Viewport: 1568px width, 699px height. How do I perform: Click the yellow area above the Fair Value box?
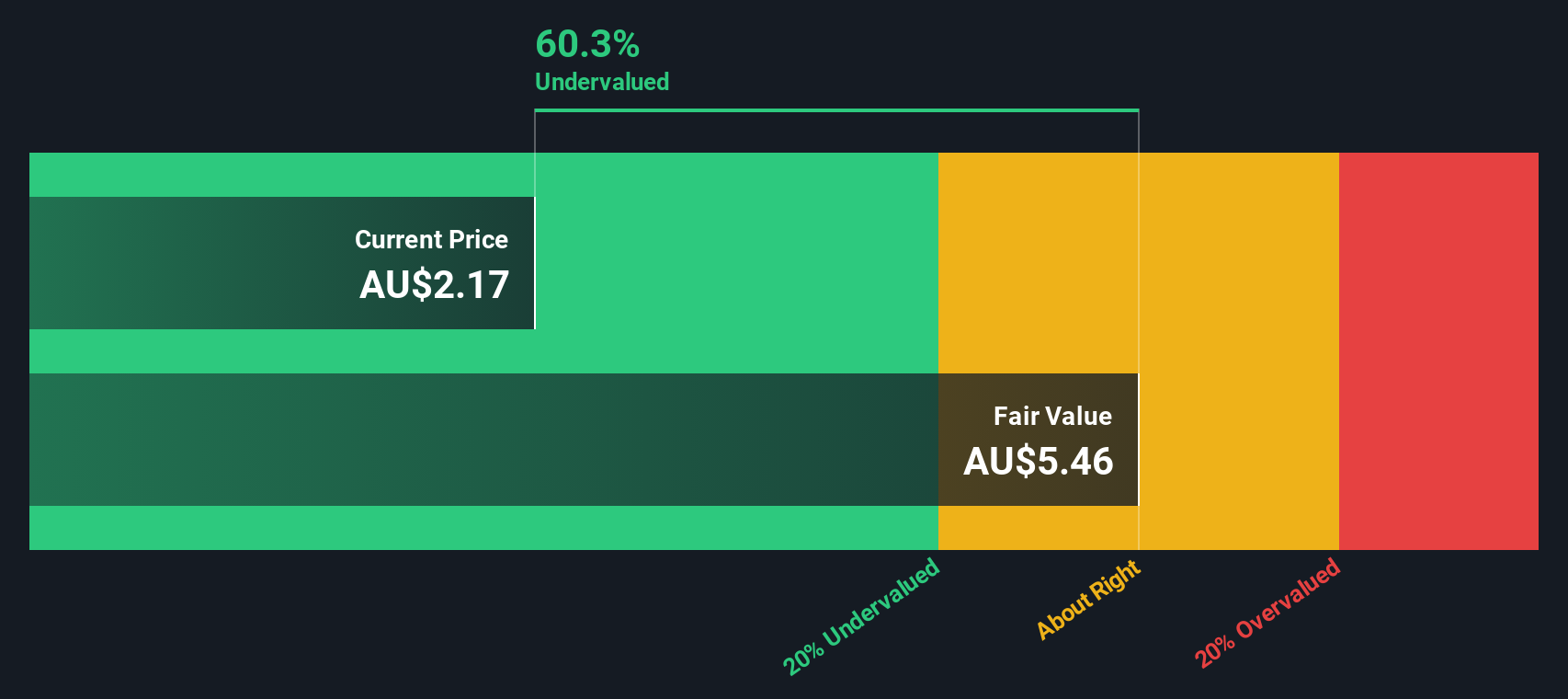[1038, 263]
